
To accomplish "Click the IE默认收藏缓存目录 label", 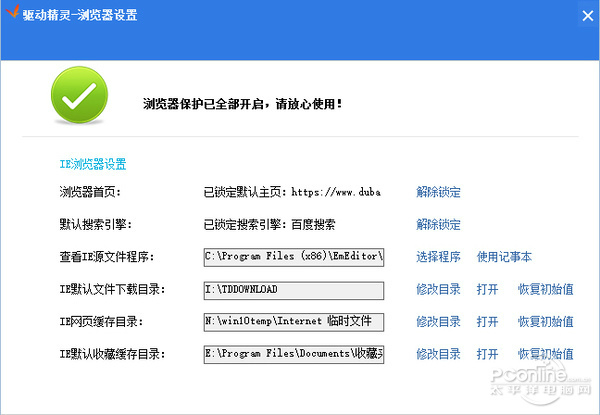I will tap(112, 354).
